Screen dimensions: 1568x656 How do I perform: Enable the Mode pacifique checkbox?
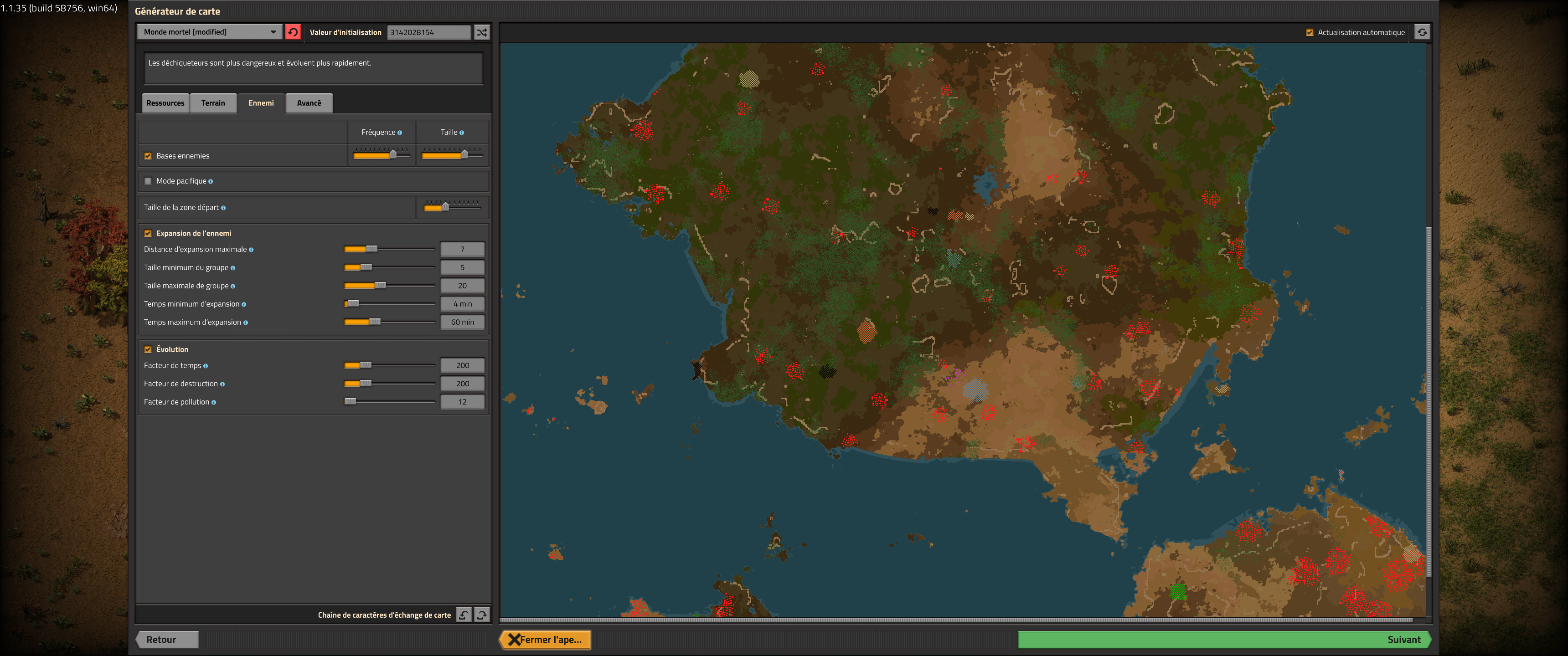click(148, 181)
